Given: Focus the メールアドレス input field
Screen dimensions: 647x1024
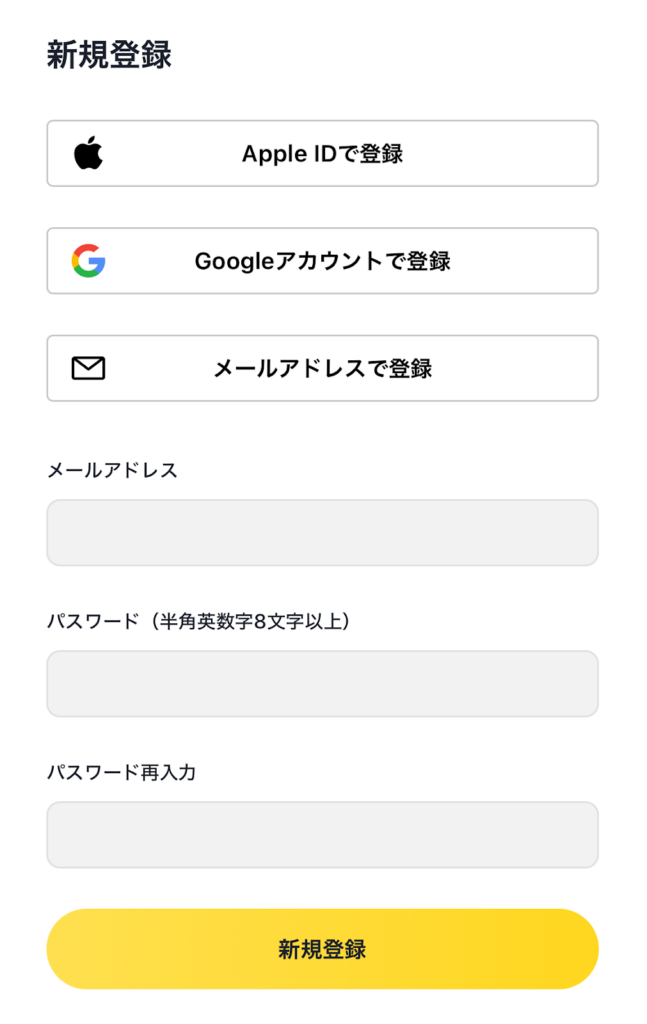Looking at the screenshot, I should 322,533.
